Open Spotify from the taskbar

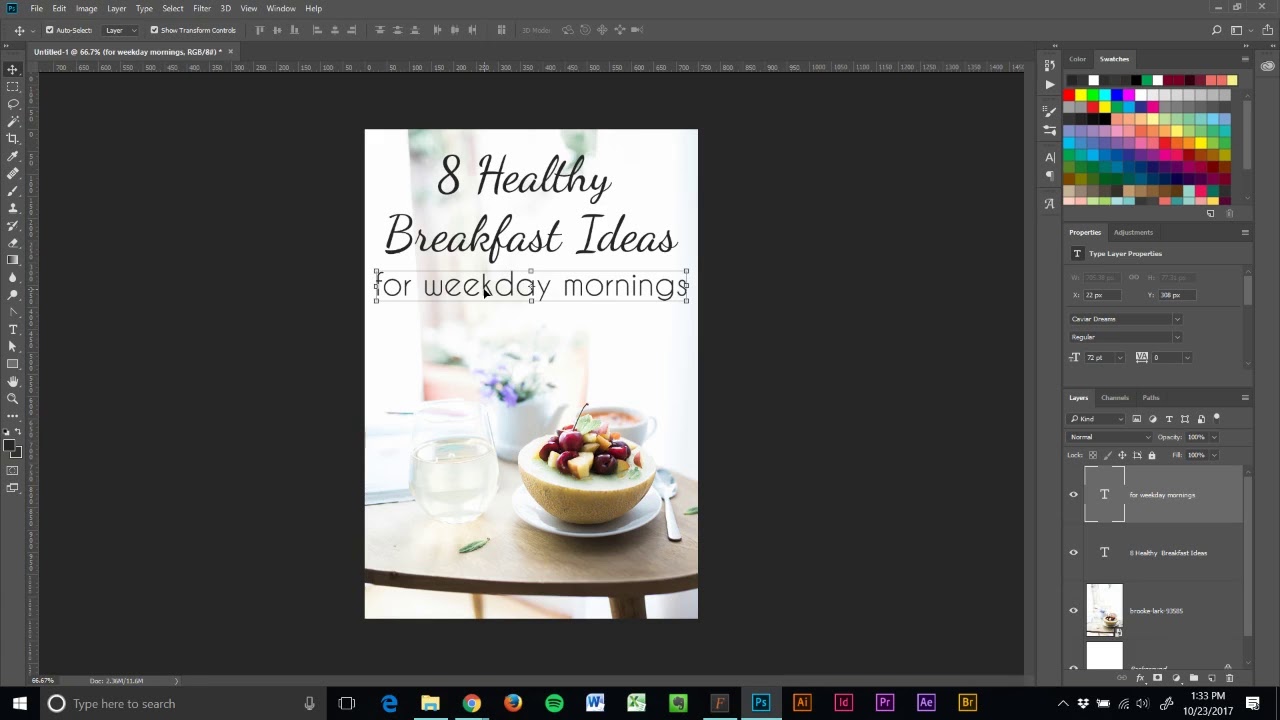pos(554,703)
